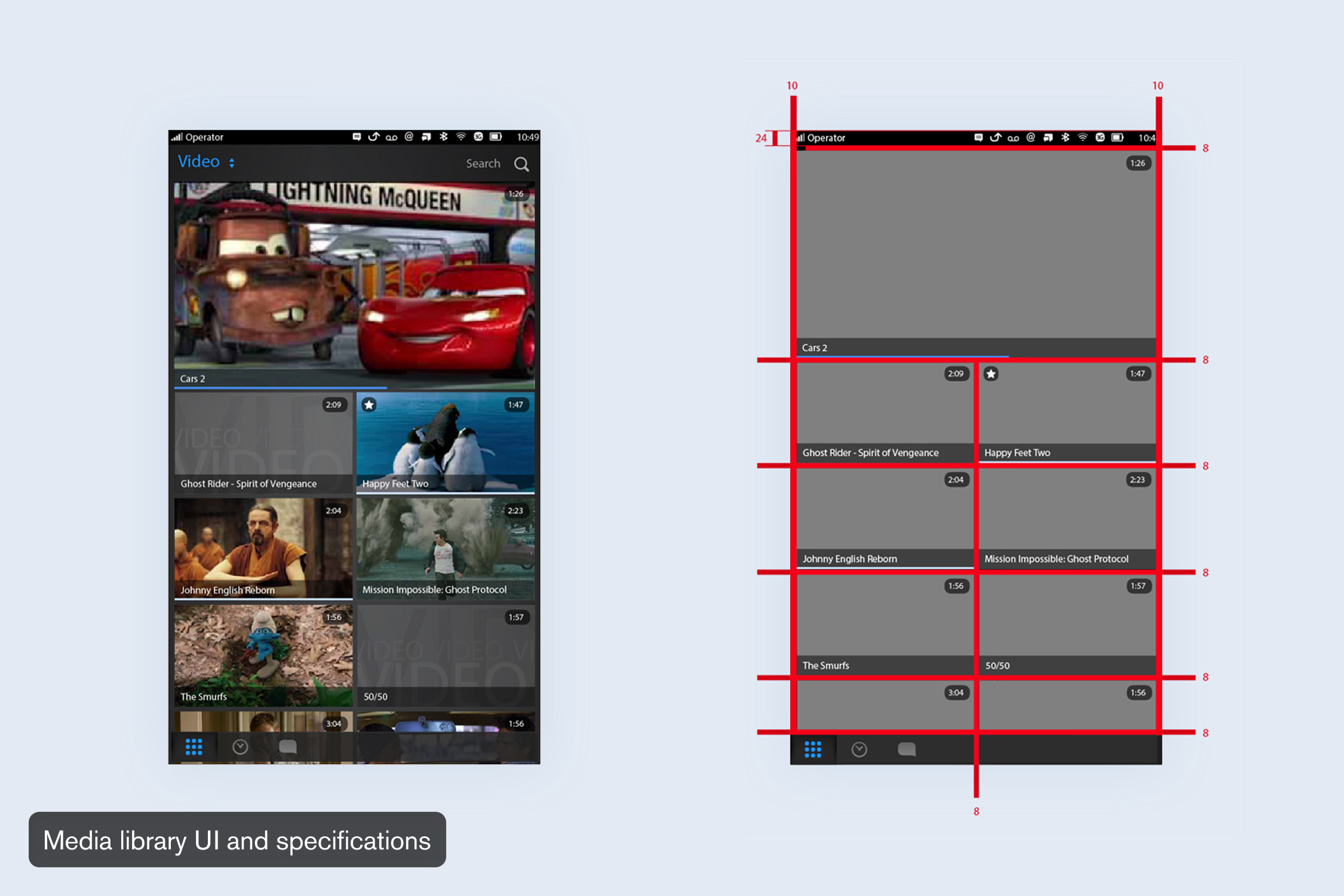
Task: Tap the voicemail icon in left phone status bar
Action: tap(391, 137)
